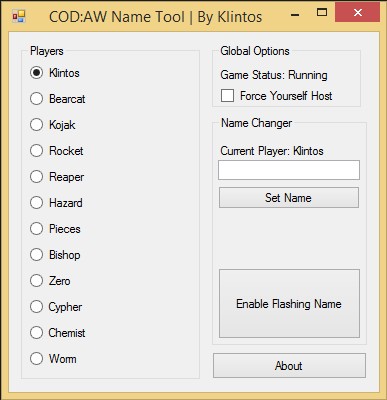Maximize the Name Tool window
The height and width of the screenshot is (400, 387).
(322, 13)
